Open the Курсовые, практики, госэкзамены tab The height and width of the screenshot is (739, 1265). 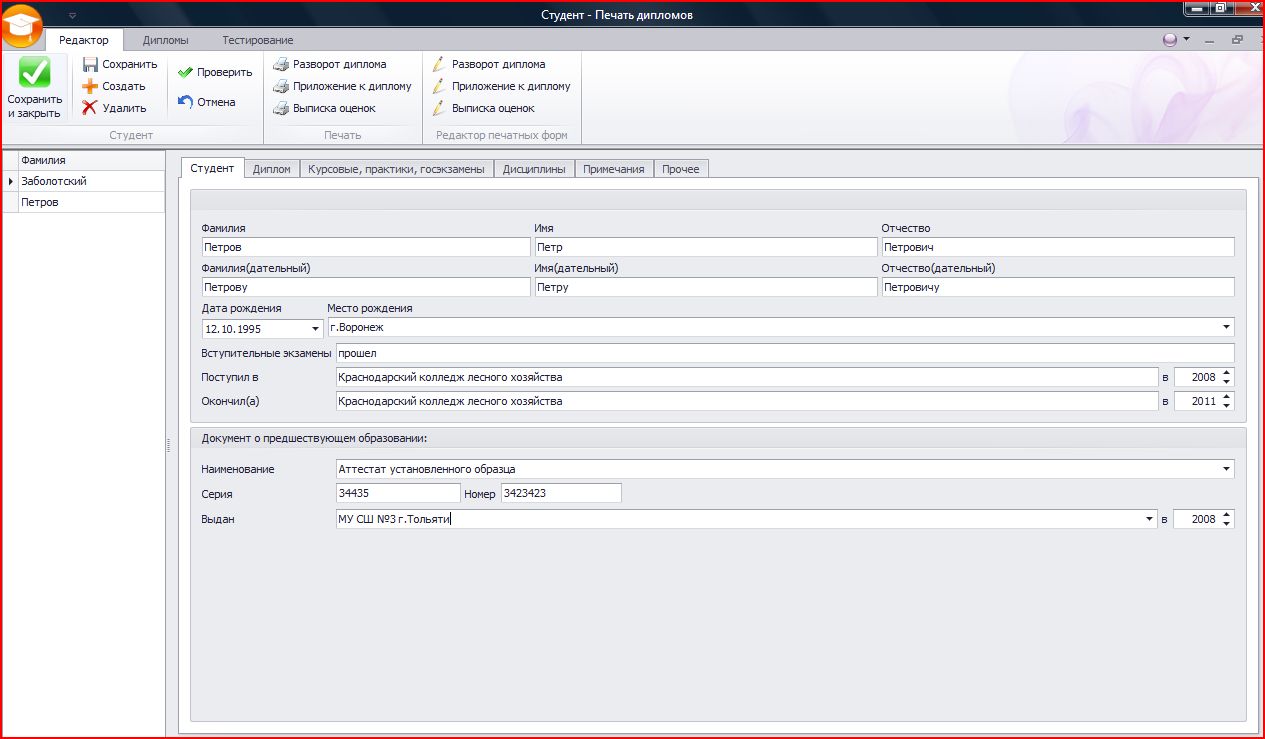(397, 169)
